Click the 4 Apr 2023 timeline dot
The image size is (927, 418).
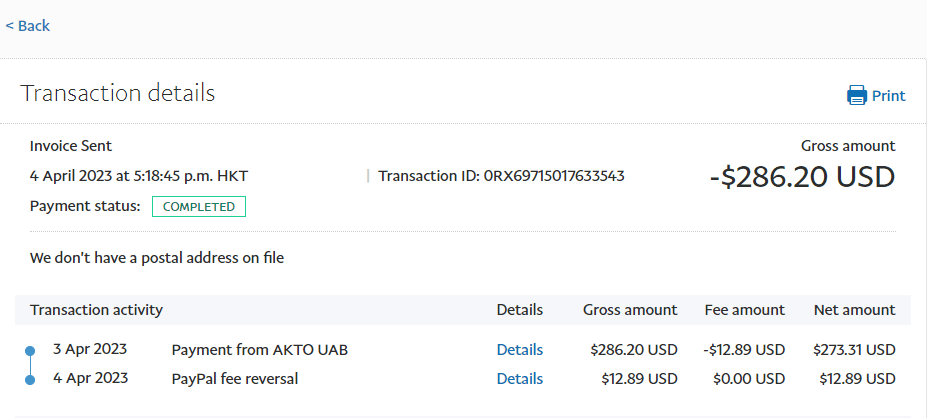pos(30,380)
